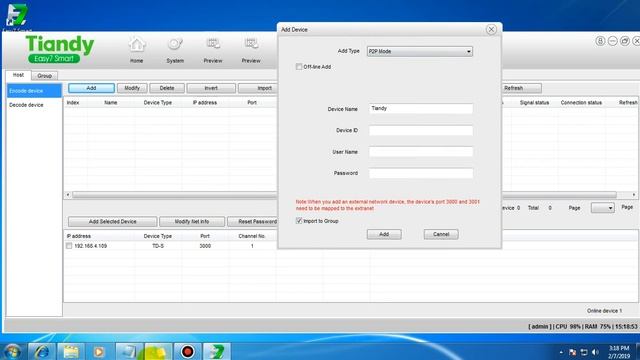This screenshot has height=360, width=640.
Task: Open Windows Explorer from the taskbar
Action: [71, 351]
